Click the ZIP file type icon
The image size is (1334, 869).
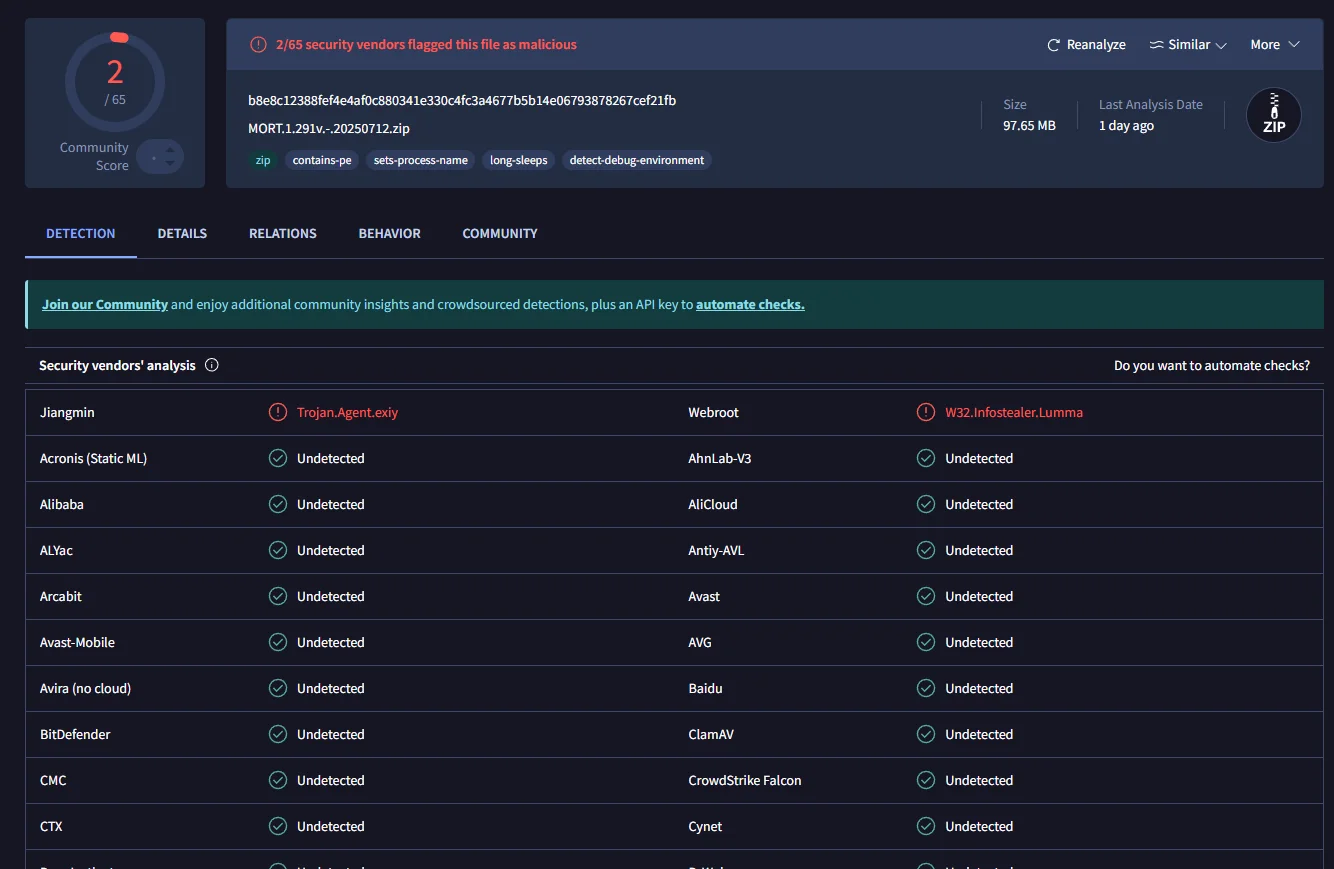tap(1274, 115)
